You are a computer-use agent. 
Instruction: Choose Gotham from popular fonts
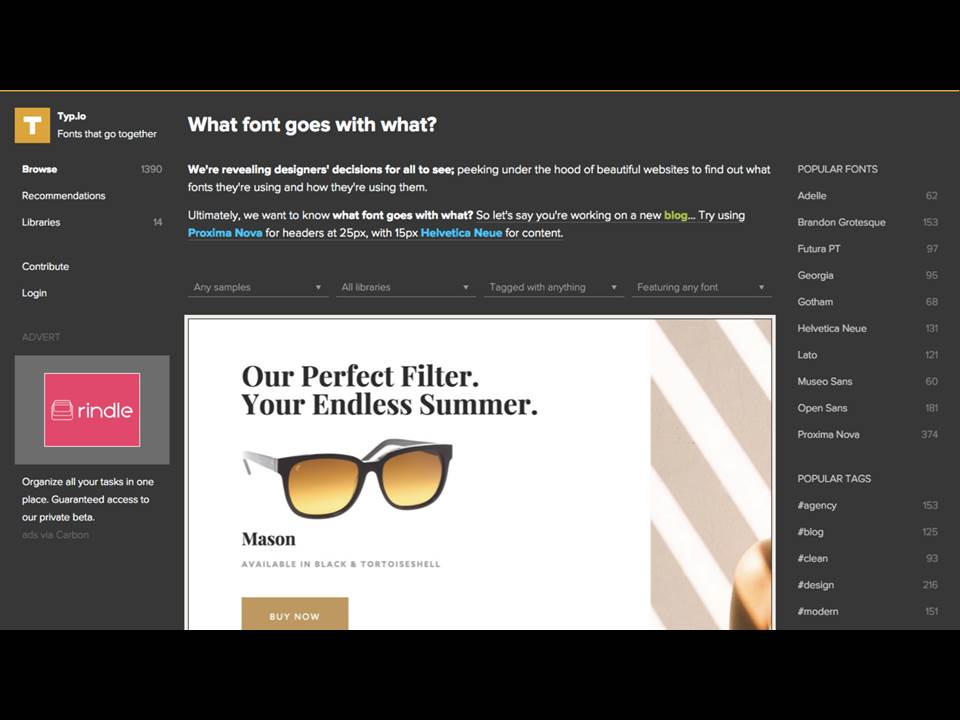pyautogui.click(x=815, y=302)
